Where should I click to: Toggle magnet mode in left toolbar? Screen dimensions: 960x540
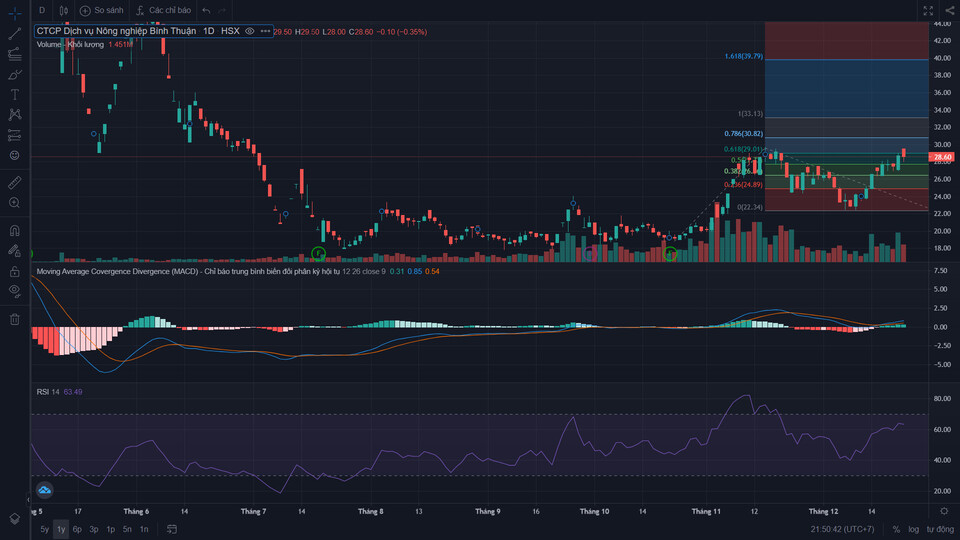pyautogui.click(x=14, y=230)
